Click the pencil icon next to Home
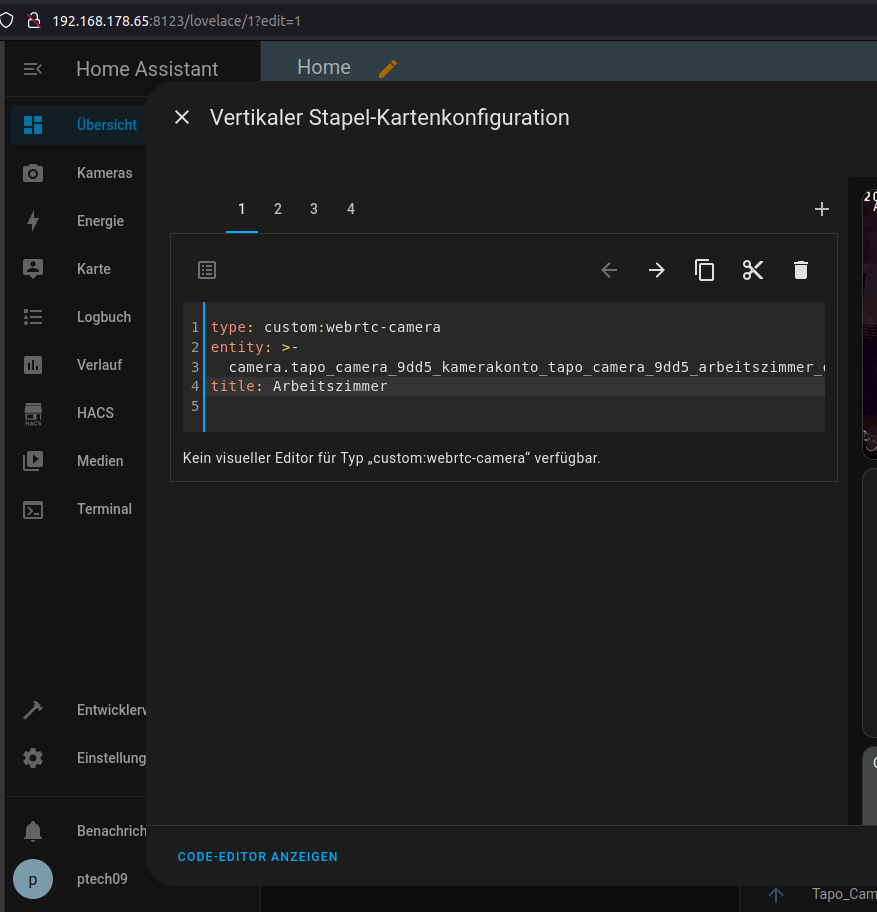877x912 pixels. coord(388,68)
